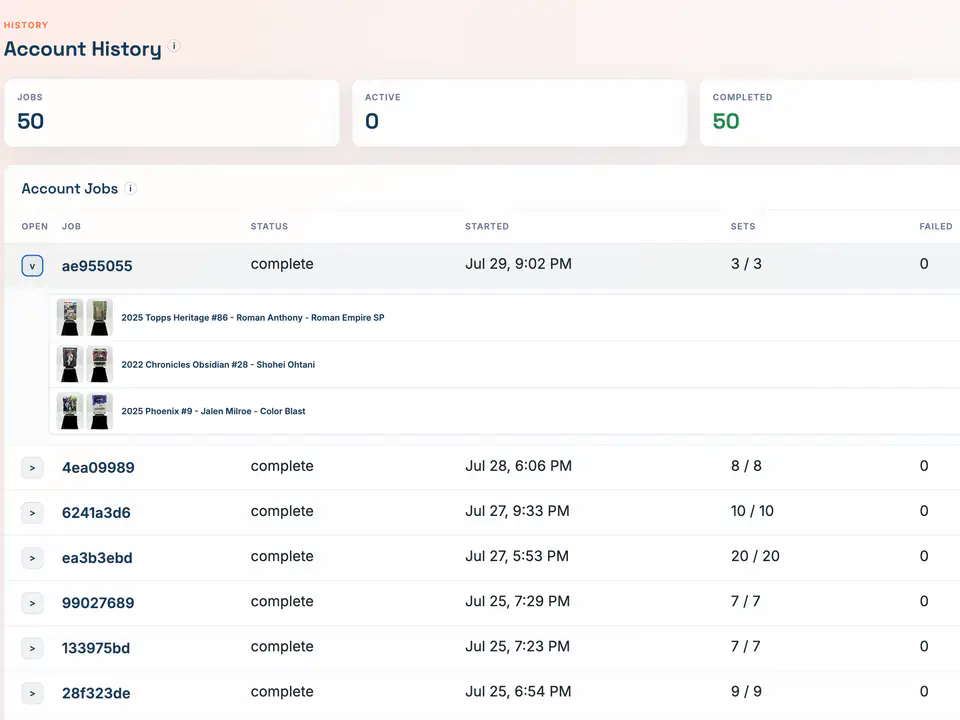
Task: Click sets value 20 / 20
Action: pyautogui.click(x=755, y=556)
